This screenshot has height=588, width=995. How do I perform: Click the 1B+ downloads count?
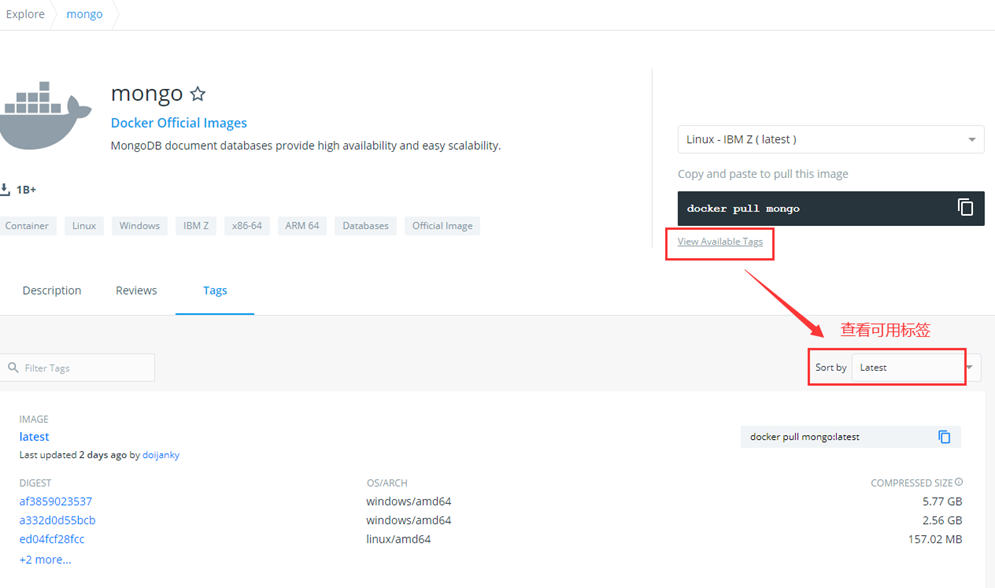point(26,190)
